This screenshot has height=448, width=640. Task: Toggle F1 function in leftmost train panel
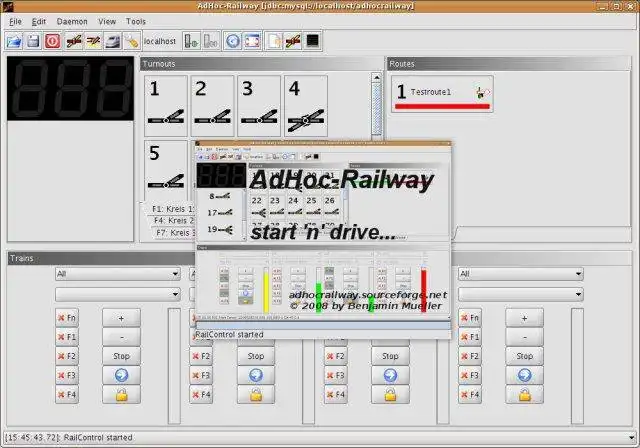tap(67, 337)
